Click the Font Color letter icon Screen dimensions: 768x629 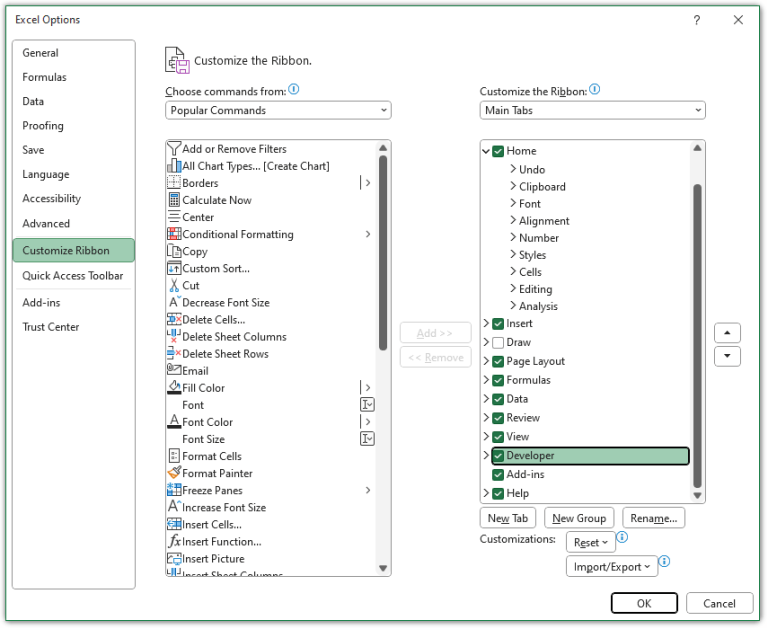click(x=174, y=421)
